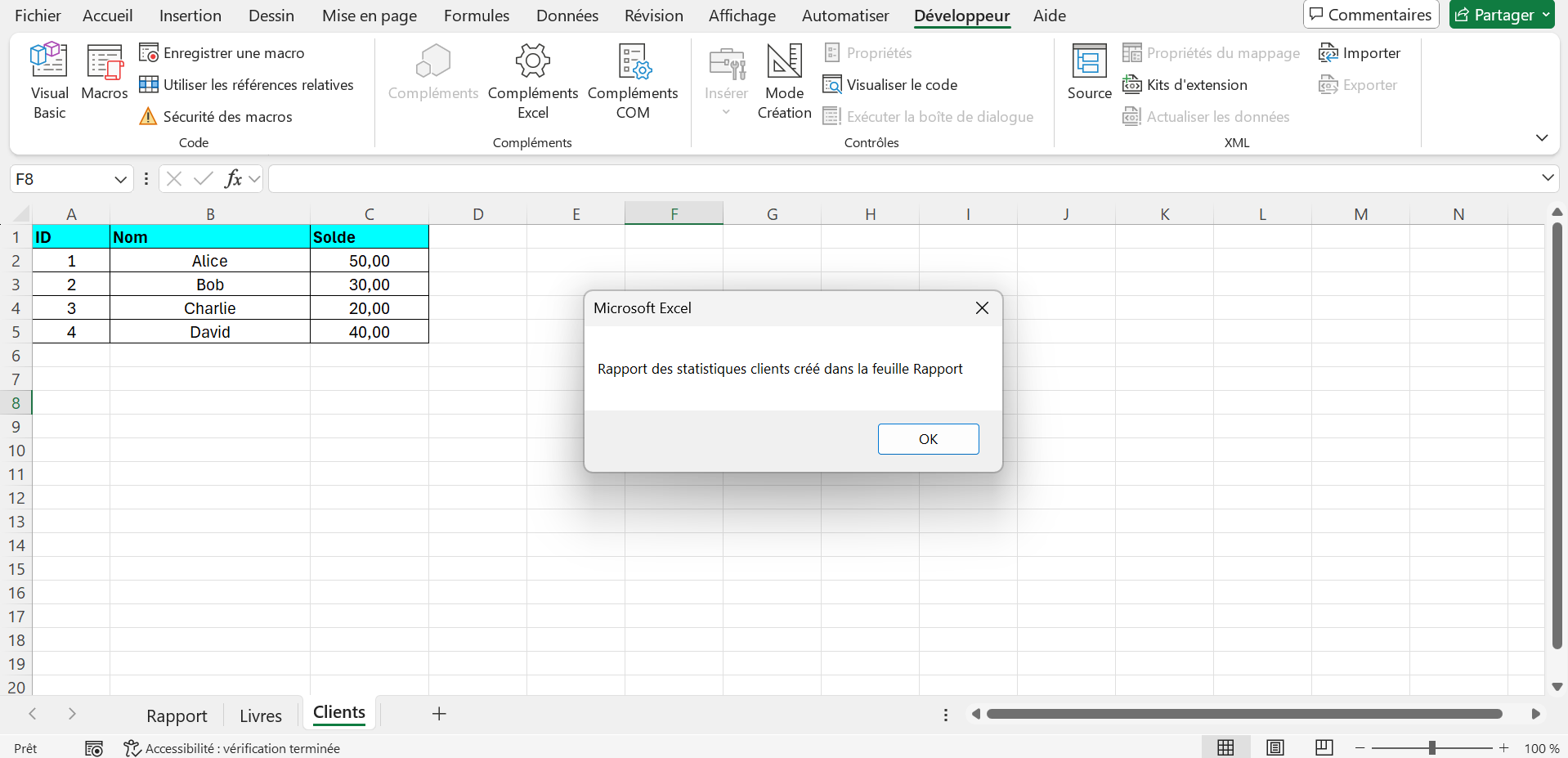This screenshot has width=1568, height=758.
Task: Click Propriétés du mappage
Action: tap(1211, 53)
